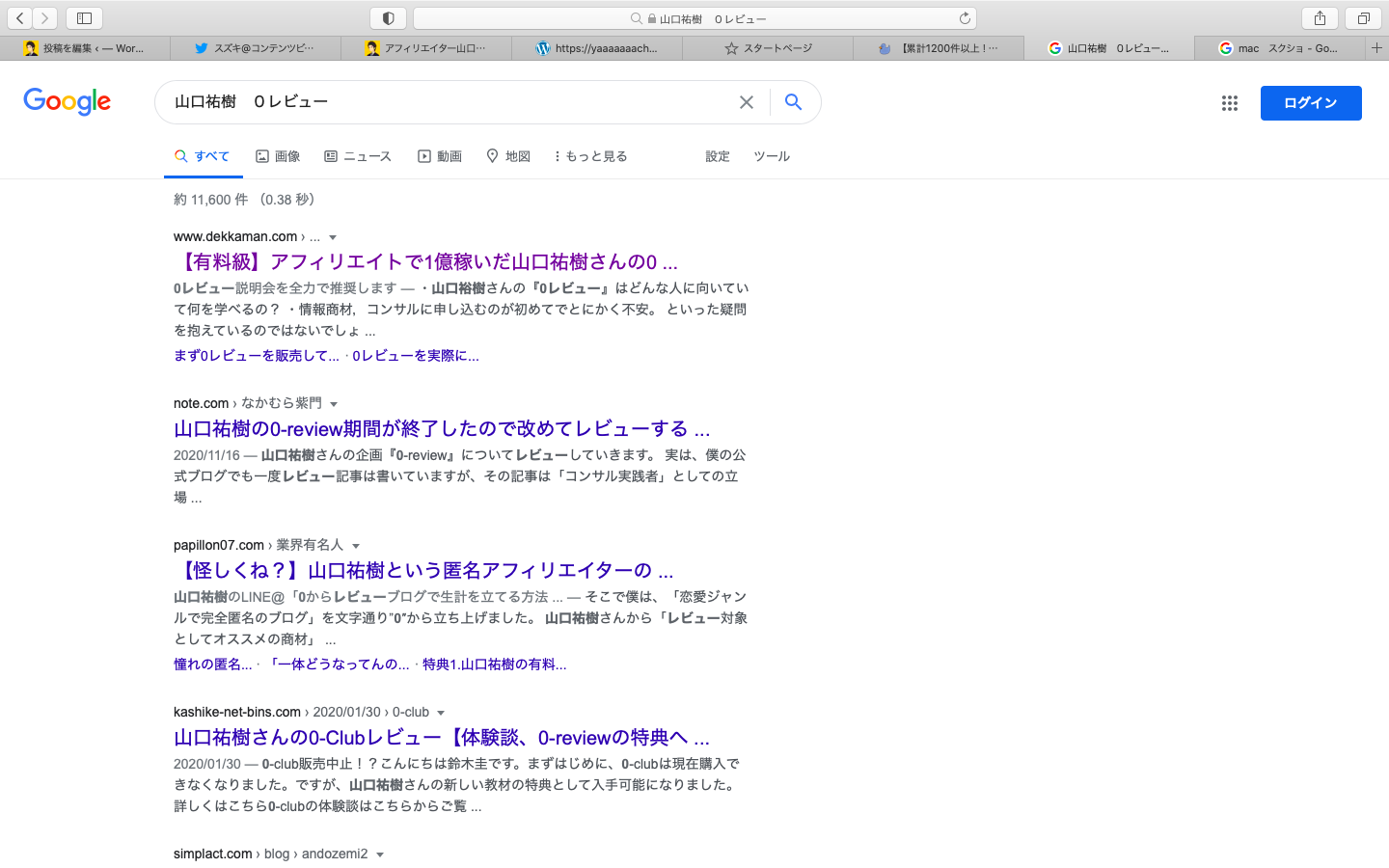This screenshot has height=868, width=1389.
Task: Open the 山口祐樹さんの0-Clubレビュー result
Action: [x=442, y=737]
